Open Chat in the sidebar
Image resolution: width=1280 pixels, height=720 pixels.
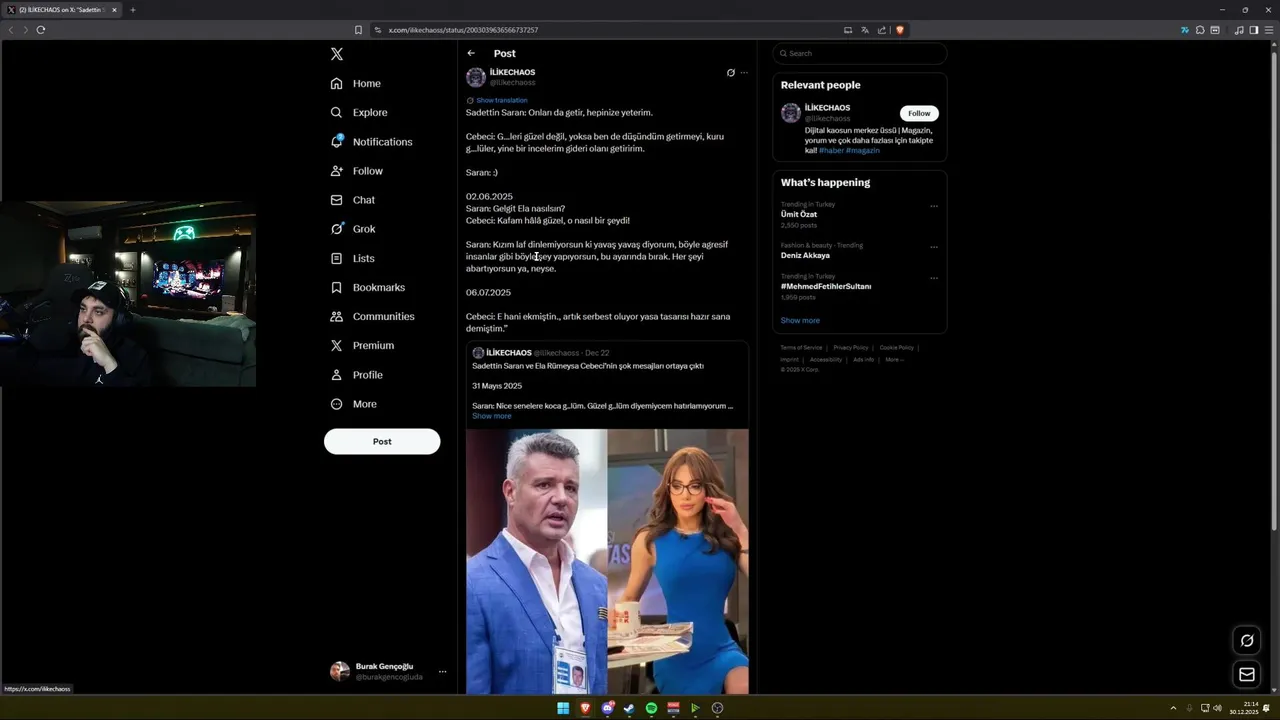tap(352, 200)
